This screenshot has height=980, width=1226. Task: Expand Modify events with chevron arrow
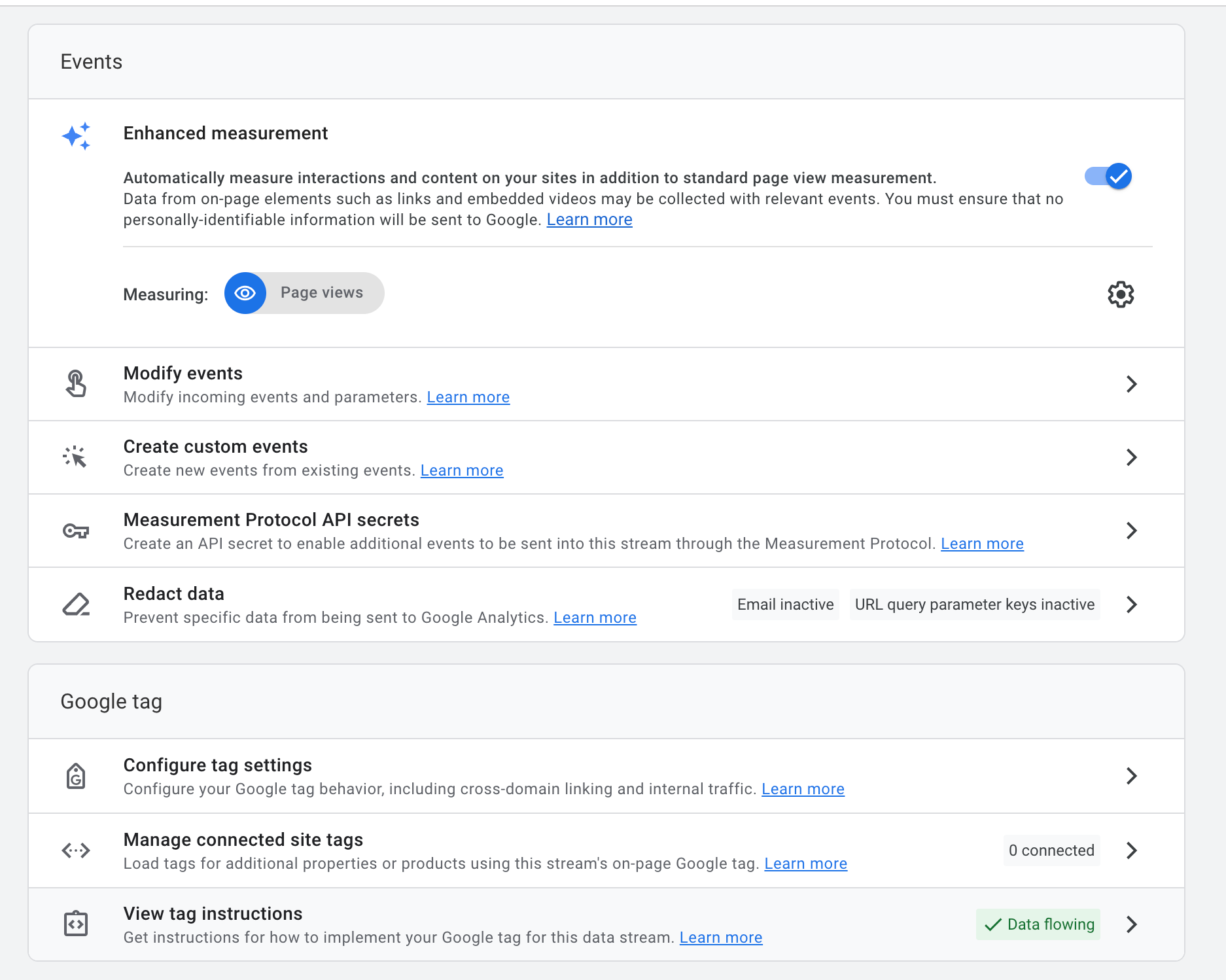point(1131,384)
